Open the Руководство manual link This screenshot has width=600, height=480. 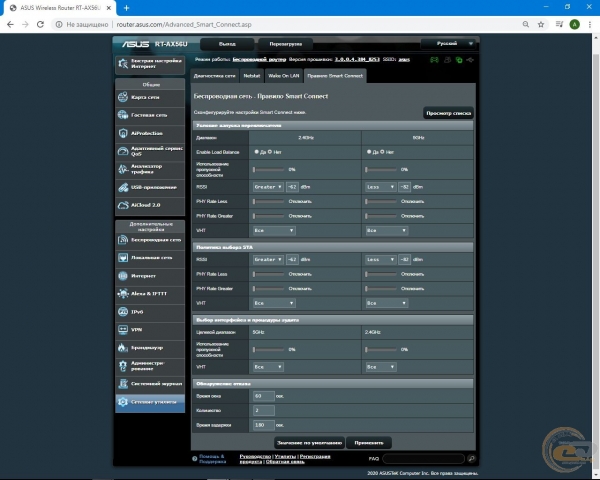pyautogui.click(x=255, y=456)
